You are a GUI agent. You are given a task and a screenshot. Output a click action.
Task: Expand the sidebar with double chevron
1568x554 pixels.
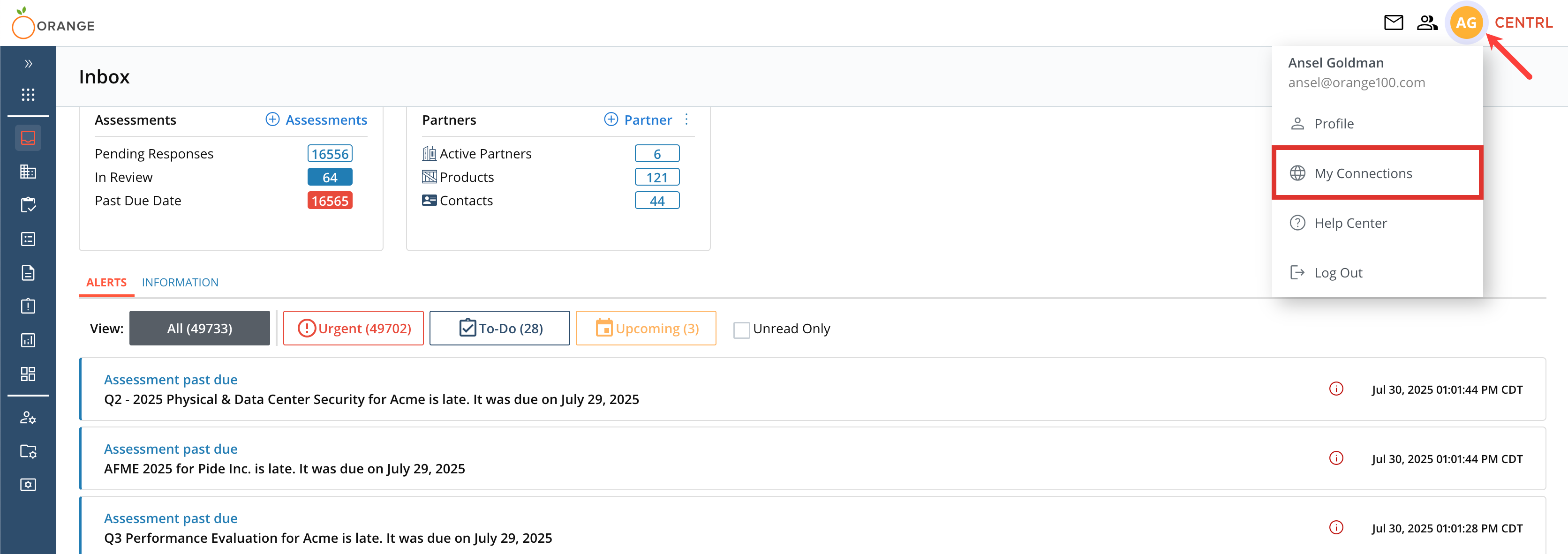(28, 64)
